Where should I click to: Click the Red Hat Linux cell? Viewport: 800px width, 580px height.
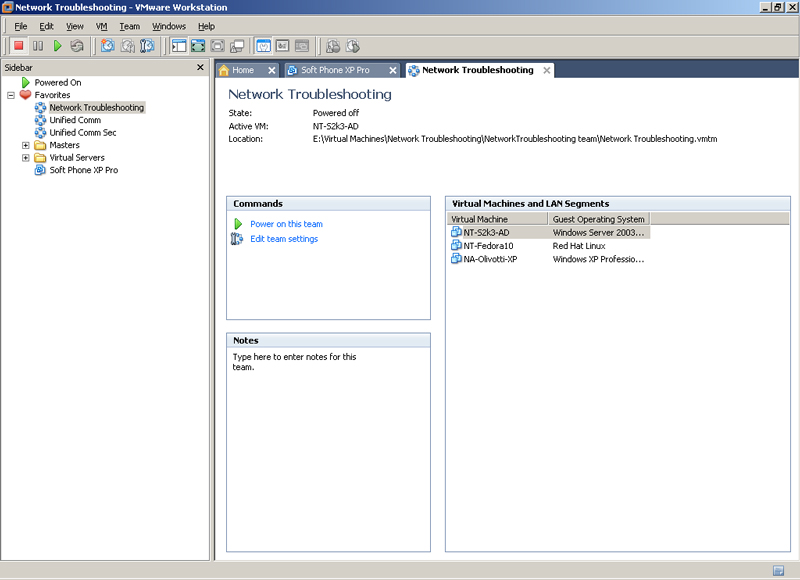[x=579, y=245]
